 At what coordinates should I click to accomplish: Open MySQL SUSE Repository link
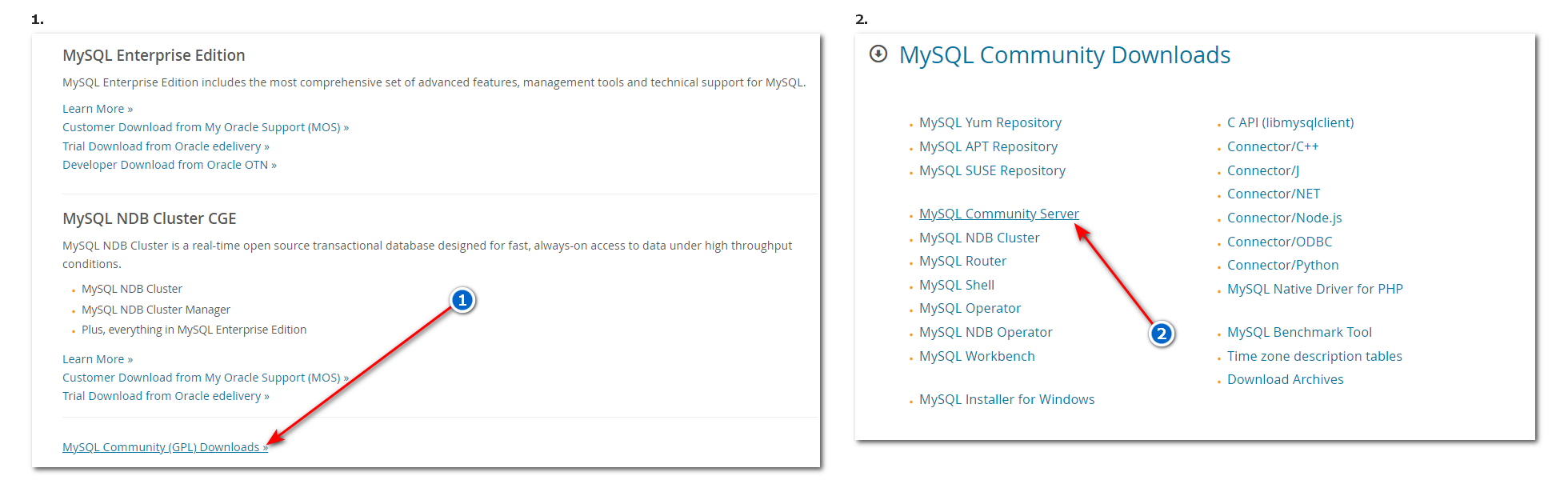coord(992,170)
